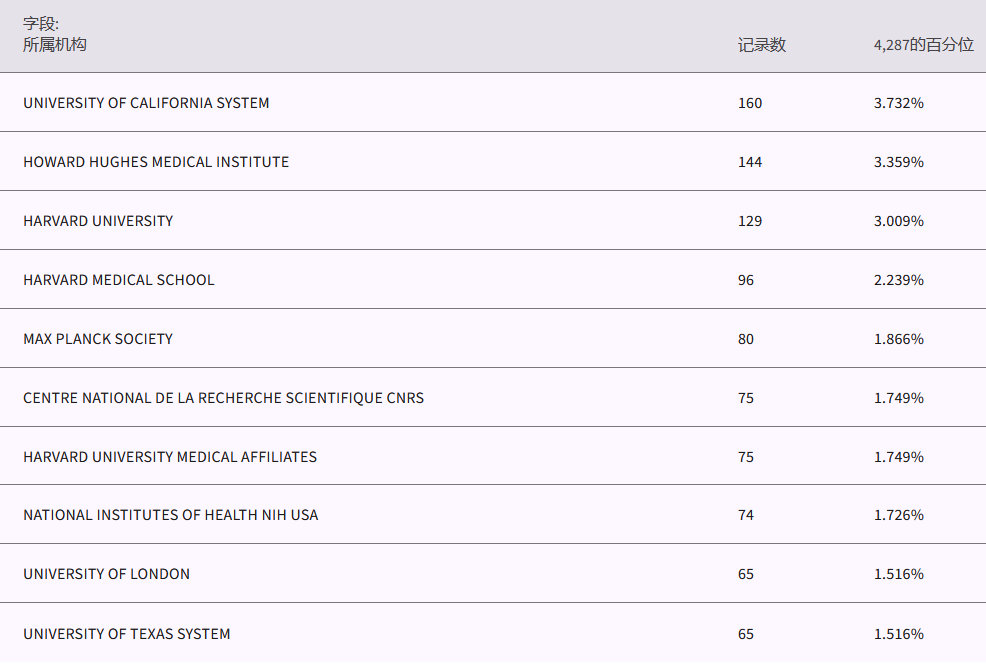
Task: Click the 3.732% percentage value
Action: click(x=898, y=103)
